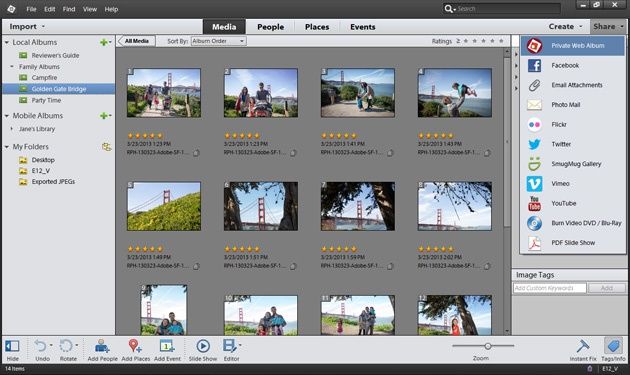Click the search magnifier icon
The height and width of the screenshot is (375, 630).
click(x=448, y=8)
